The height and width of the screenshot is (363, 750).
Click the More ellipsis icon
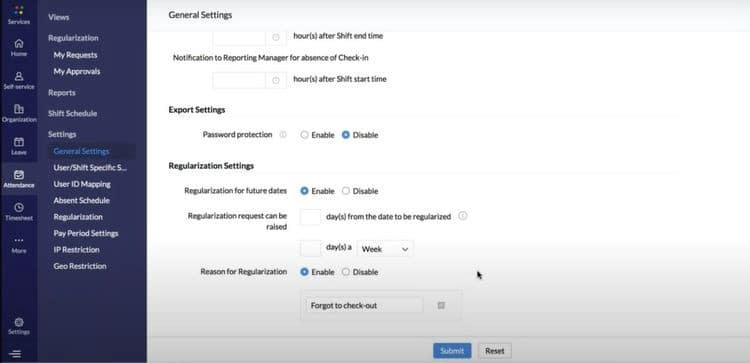(19, 240)
